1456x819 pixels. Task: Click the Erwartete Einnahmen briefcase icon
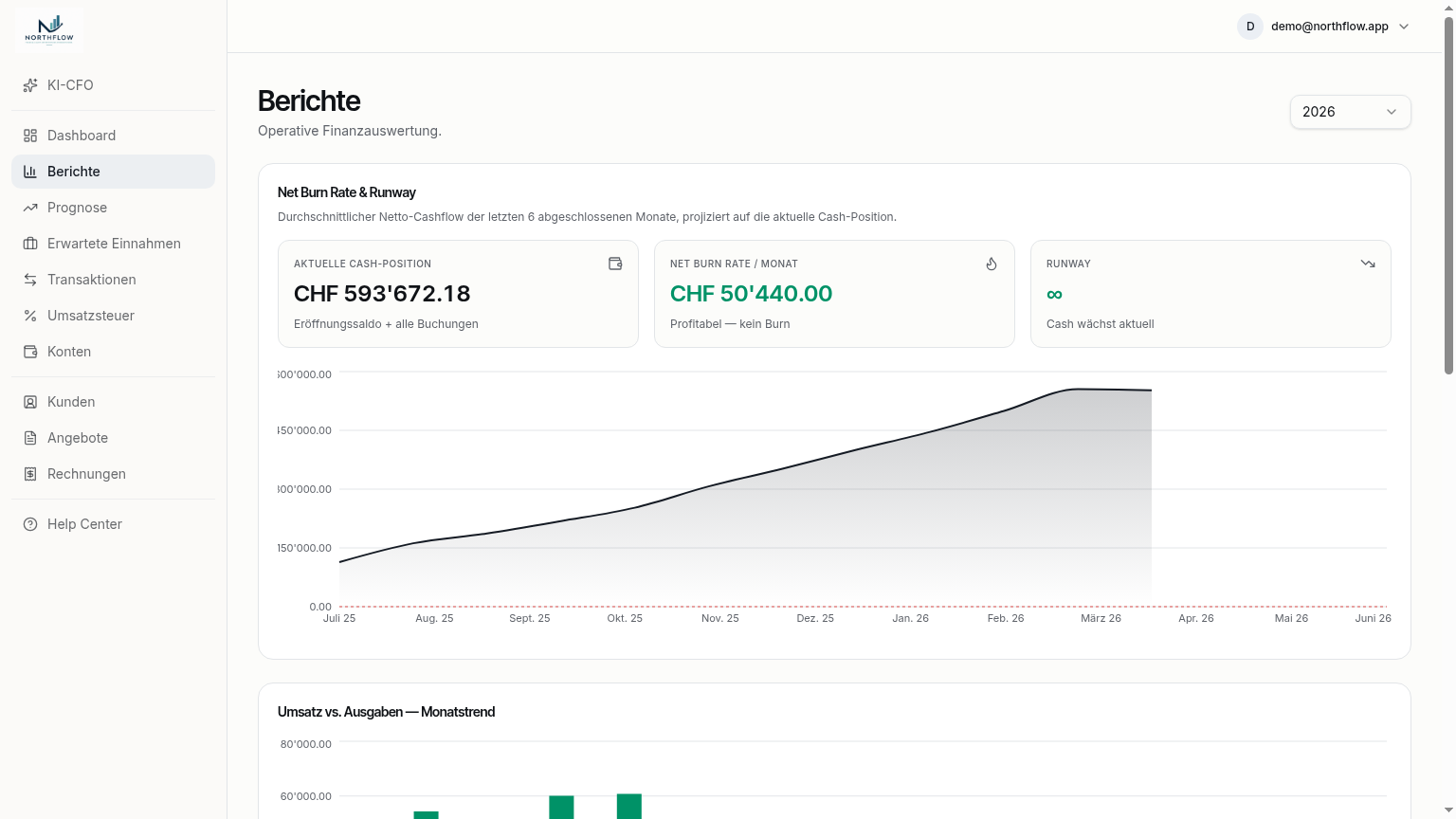coord(30,244)
